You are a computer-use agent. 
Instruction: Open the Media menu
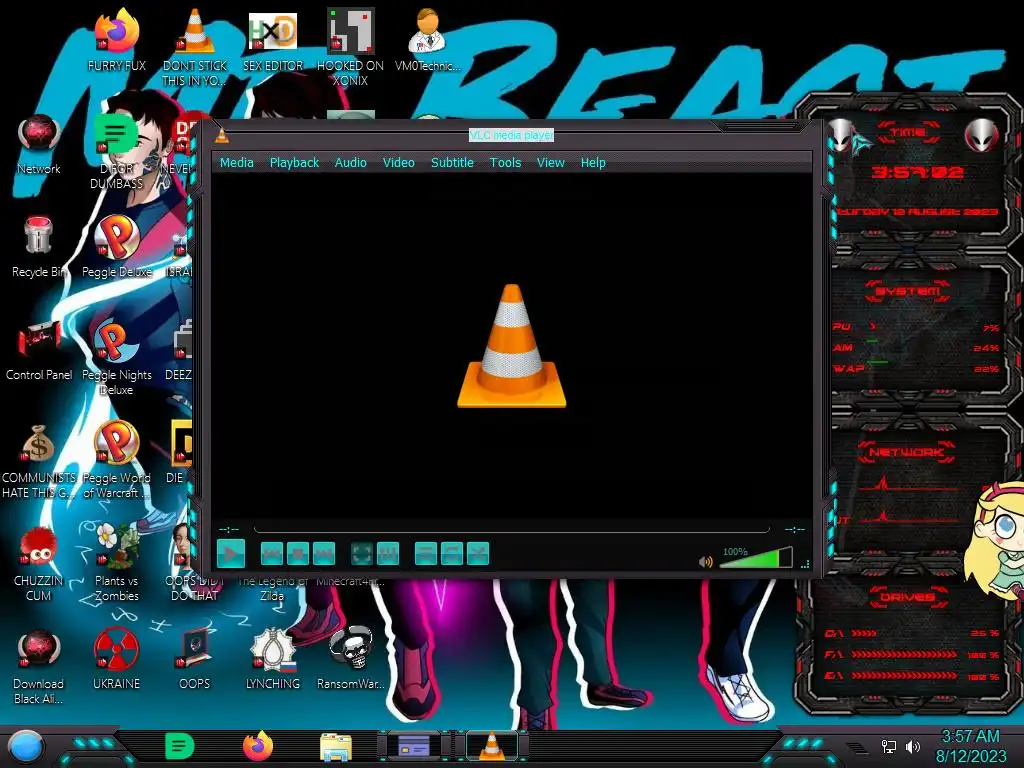(x=236, y=163)
